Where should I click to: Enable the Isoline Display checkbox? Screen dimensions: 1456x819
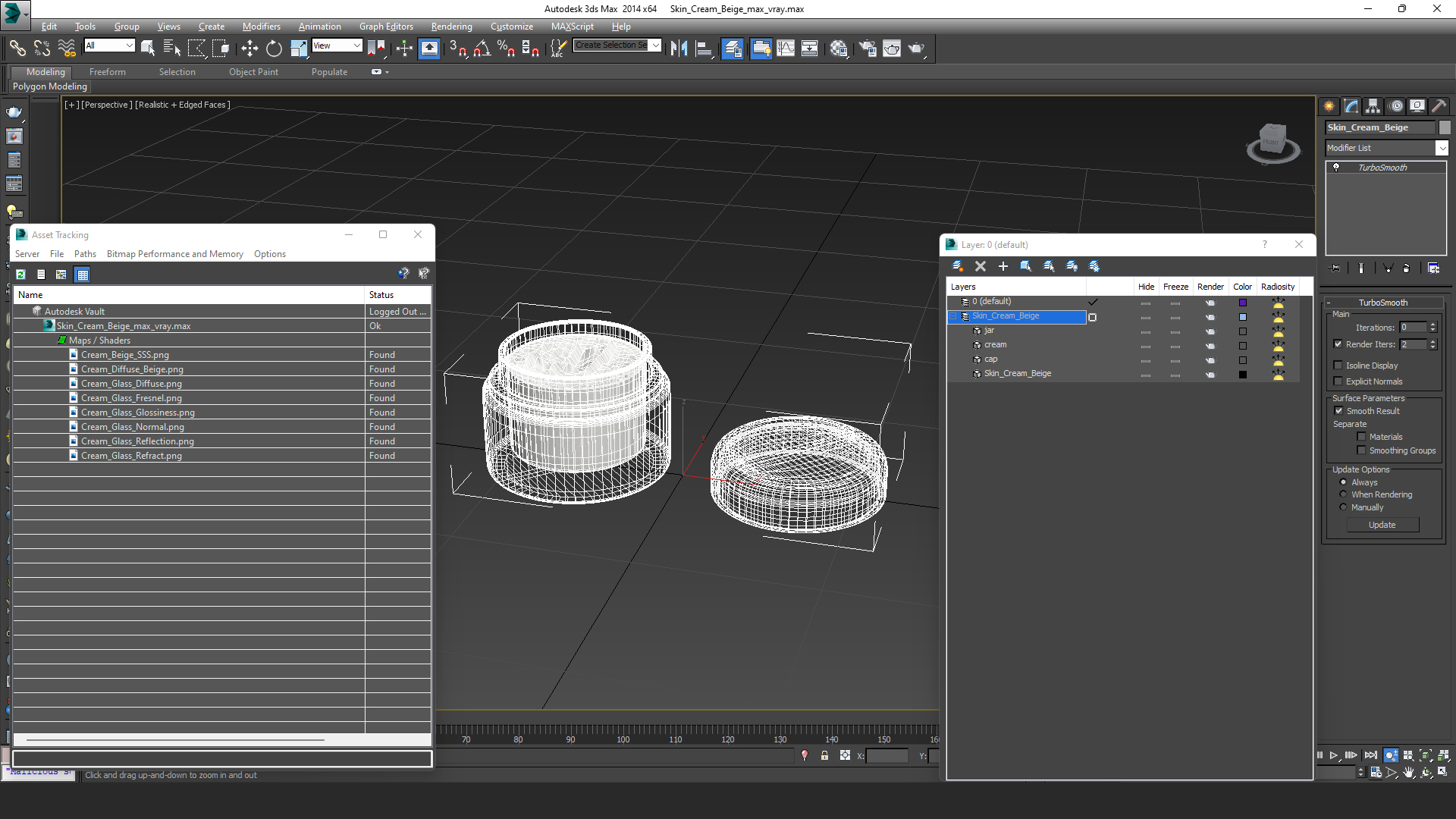(x=1338, y=366)
